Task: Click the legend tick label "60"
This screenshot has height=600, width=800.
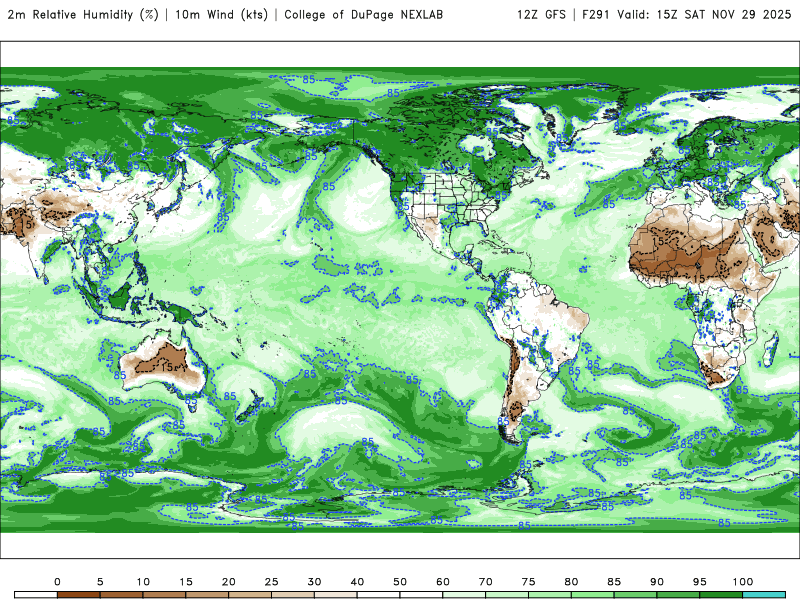Action: (x=443, y=582)
